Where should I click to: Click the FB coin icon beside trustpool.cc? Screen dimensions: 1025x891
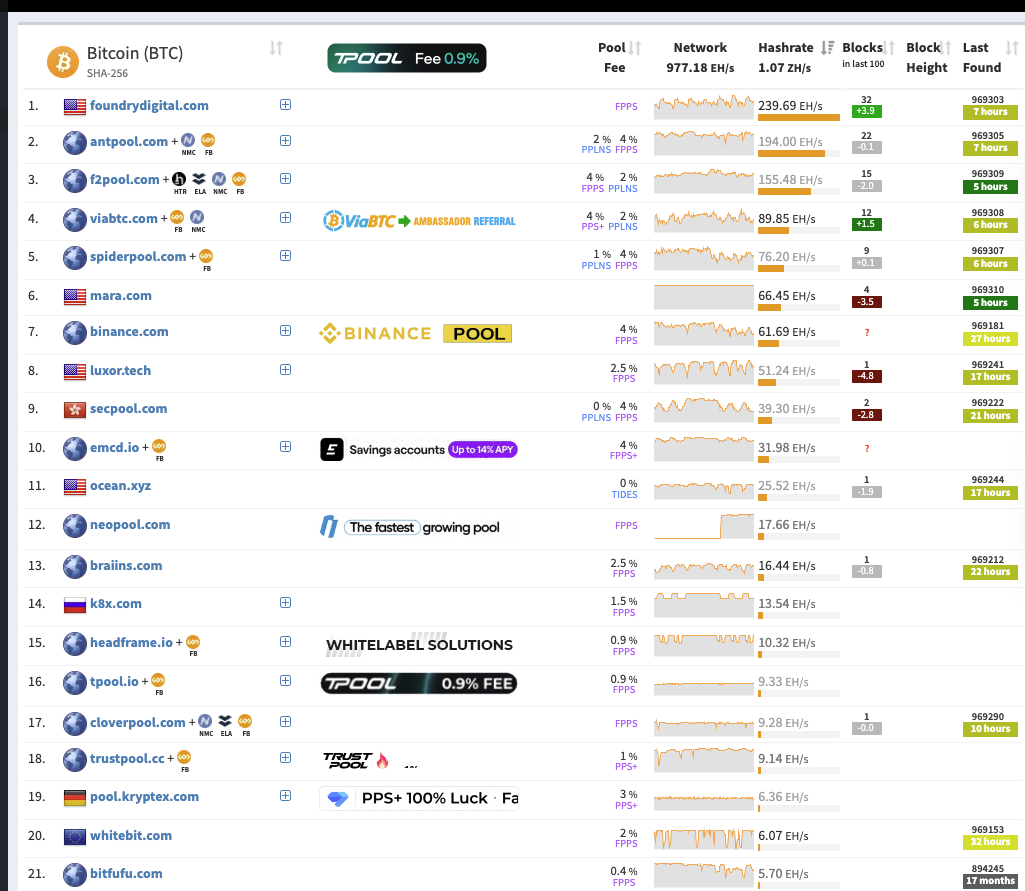coord(184,757)
